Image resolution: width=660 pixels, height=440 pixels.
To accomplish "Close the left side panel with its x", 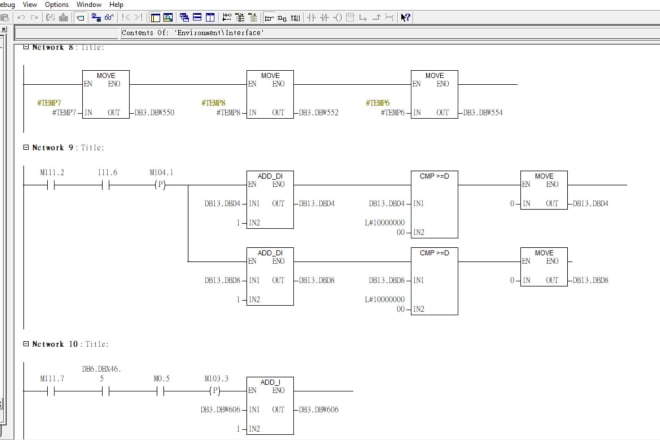I will point(4,29).
